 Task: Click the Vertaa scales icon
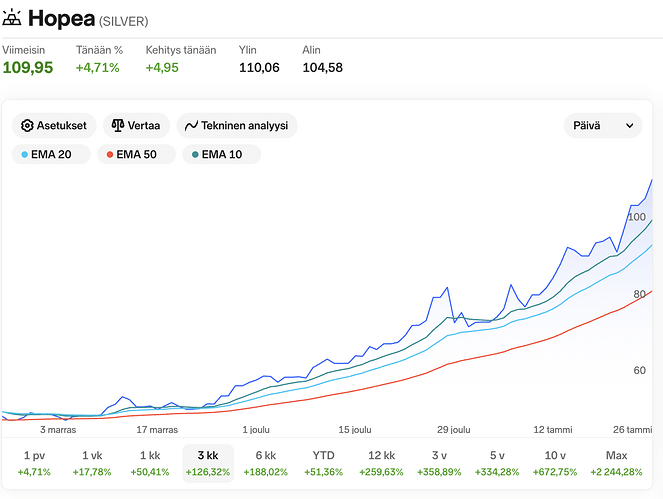(118, 126)
